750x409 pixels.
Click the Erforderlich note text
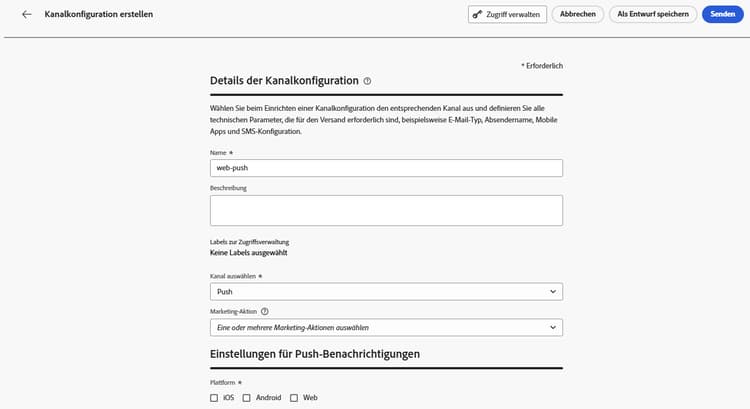point(542,66)
